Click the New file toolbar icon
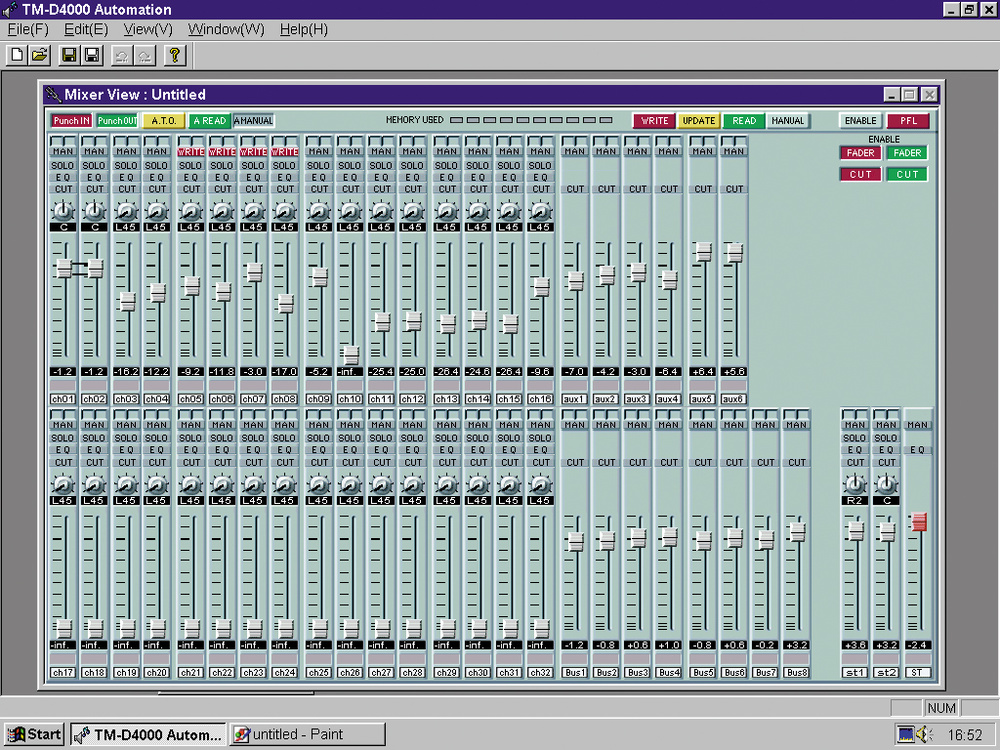This screenshot has width=1000, height=750. (x=17, y=56)
